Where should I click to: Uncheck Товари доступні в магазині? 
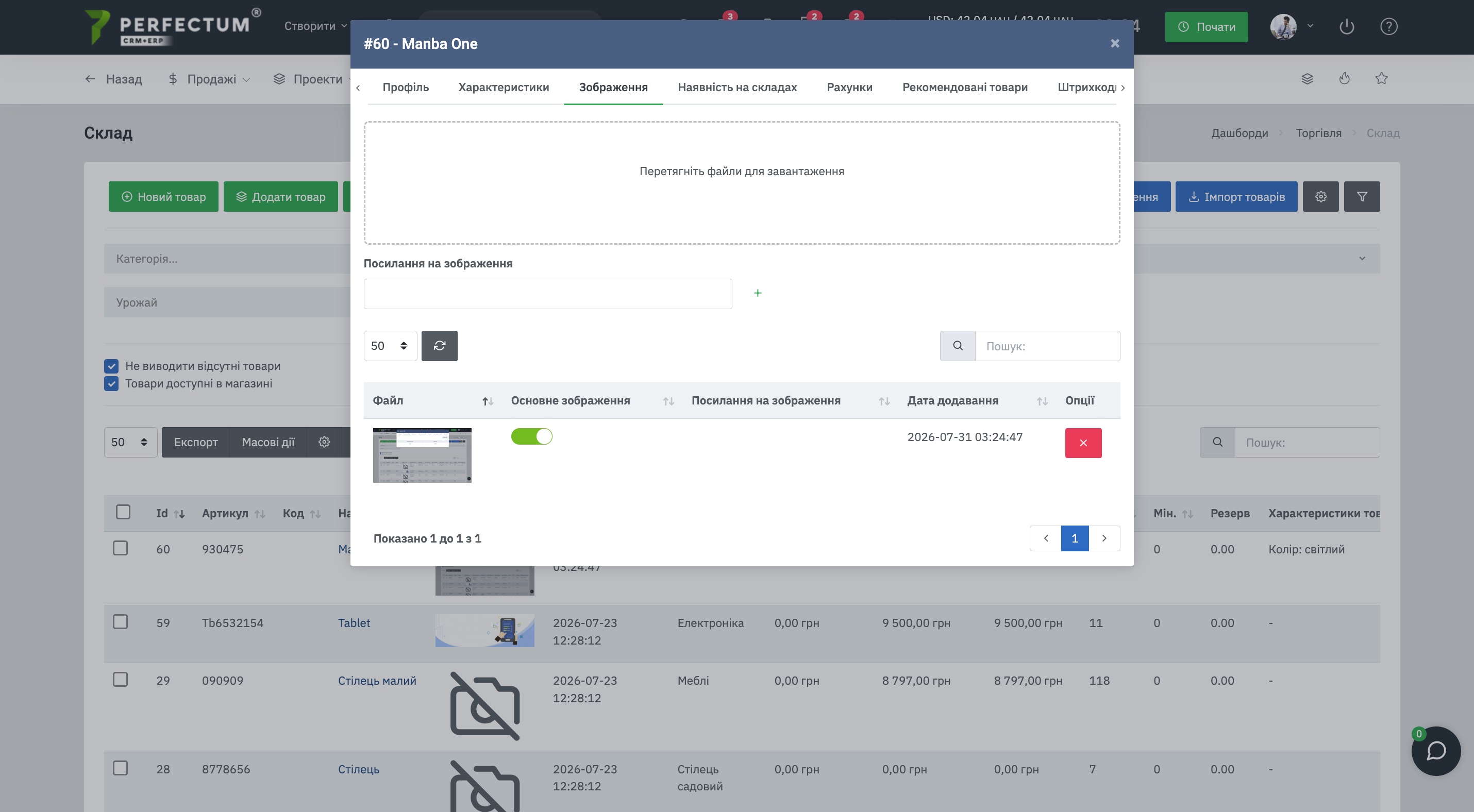[x=111, y=383]
